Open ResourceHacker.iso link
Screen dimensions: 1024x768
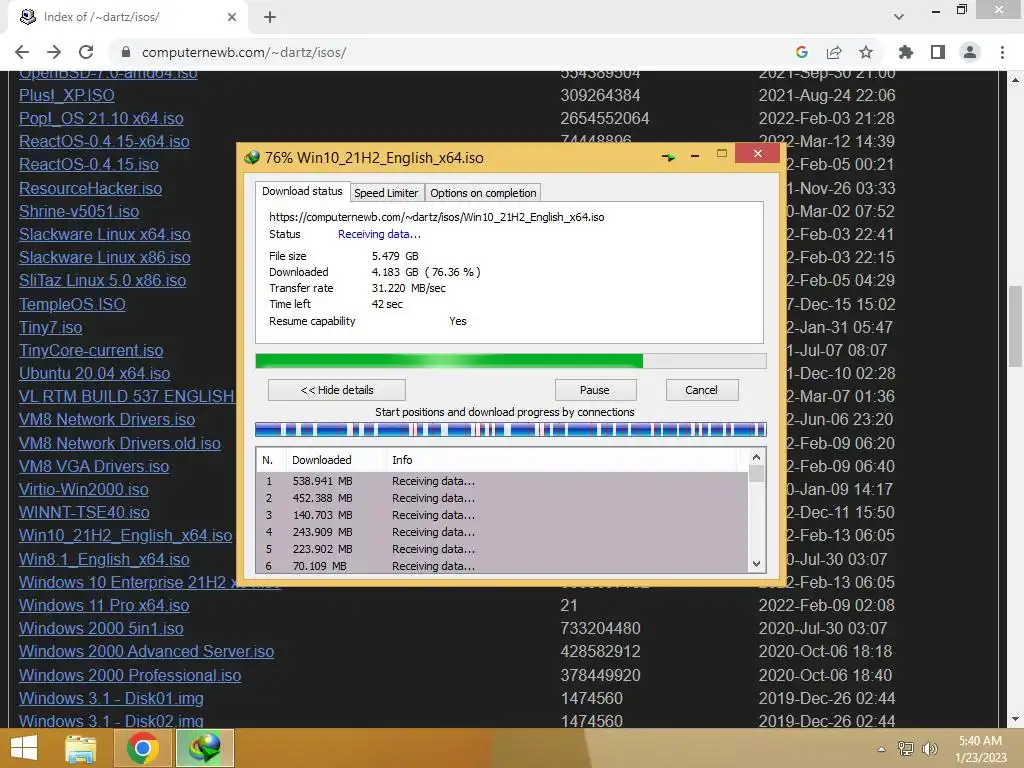(91, 188)
